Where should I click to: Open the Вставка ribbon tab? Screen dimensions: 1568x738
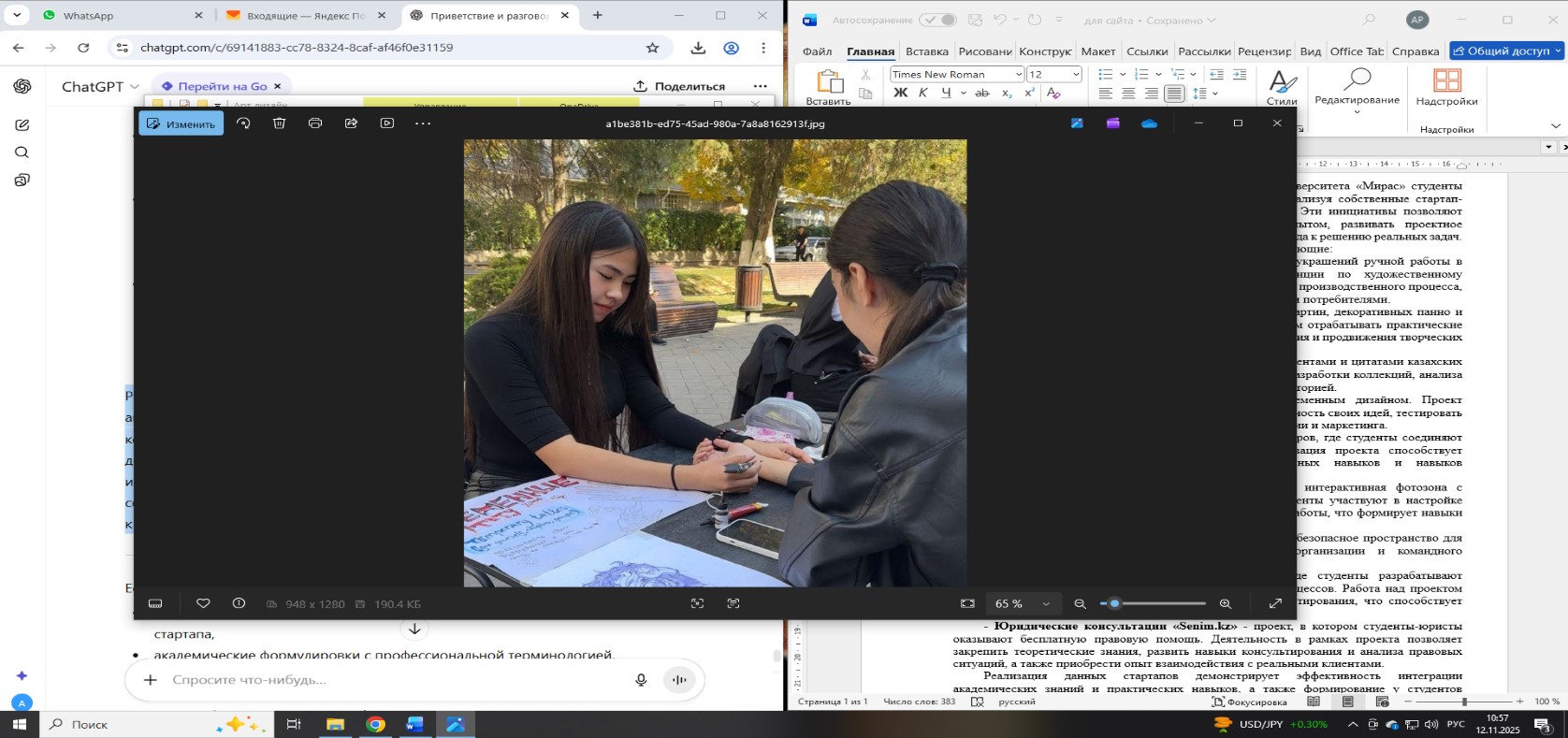coord(926,51)
